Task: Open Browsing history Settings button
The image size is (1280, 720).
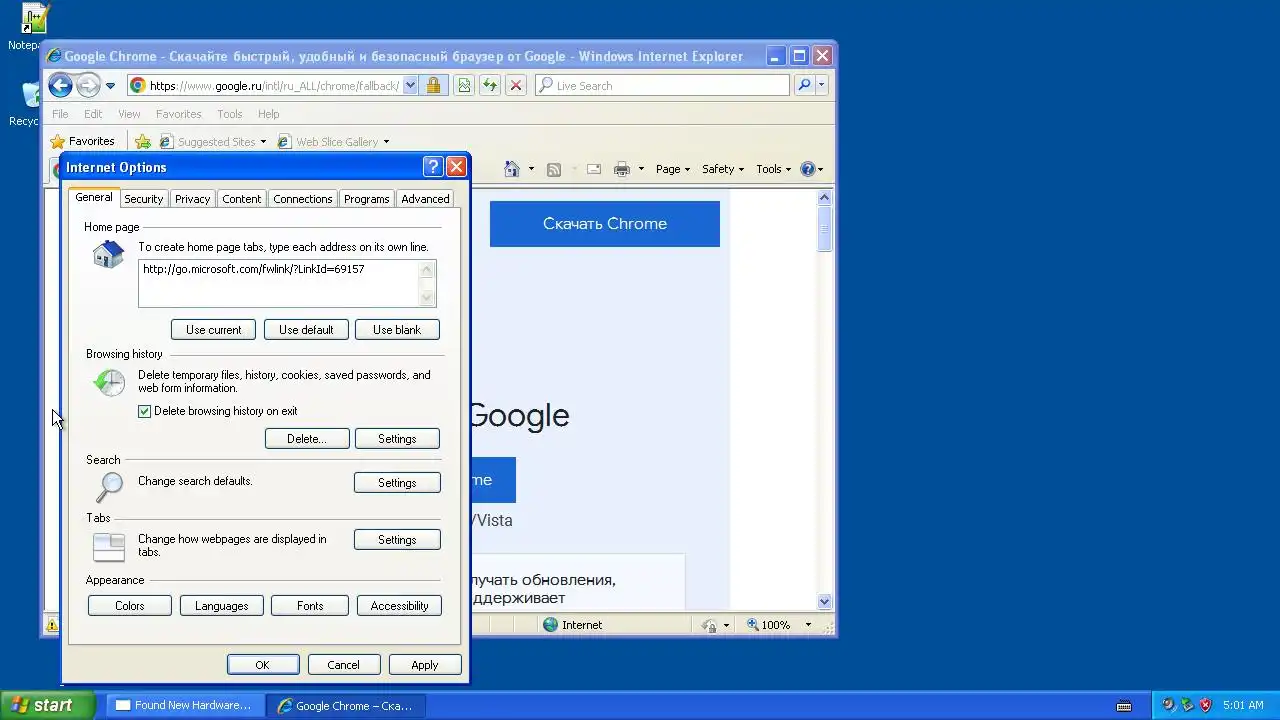Action: (x=397, y=439)
